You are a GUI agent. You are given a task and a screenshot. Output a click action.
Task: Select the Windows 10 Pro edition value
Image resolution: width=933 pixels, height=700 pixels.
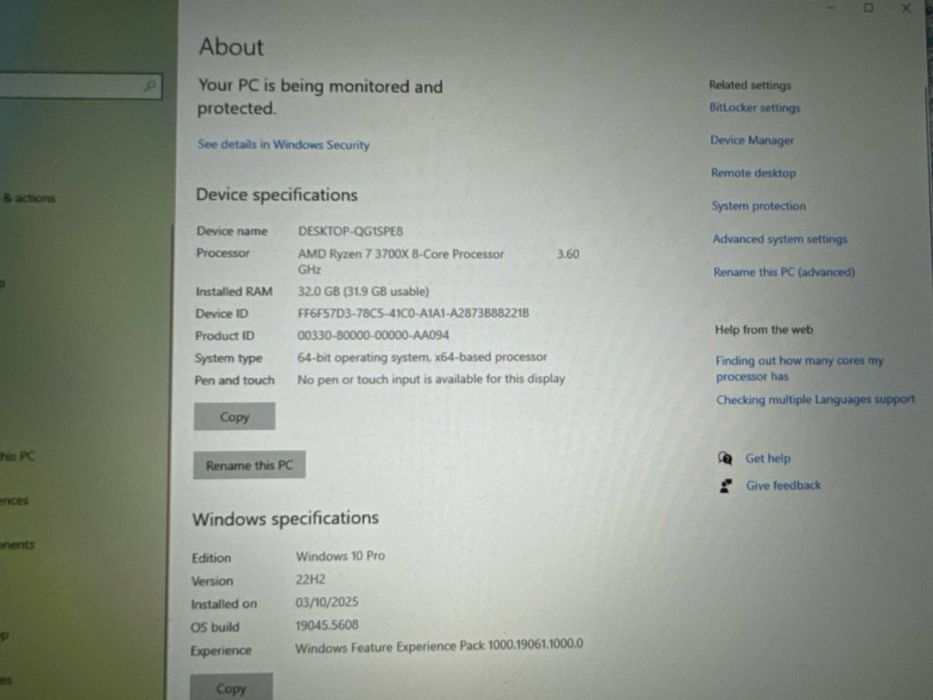(x=340, y=556)
